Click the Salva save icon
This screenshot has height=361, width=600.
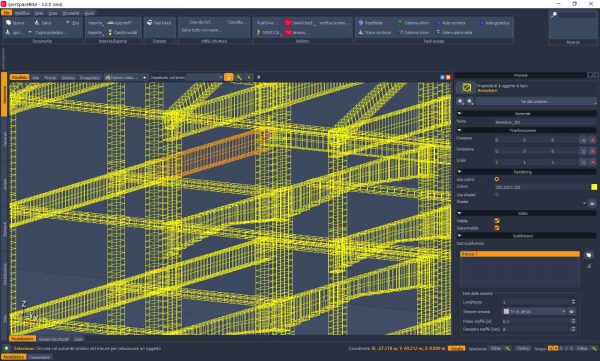coord(37,23)
